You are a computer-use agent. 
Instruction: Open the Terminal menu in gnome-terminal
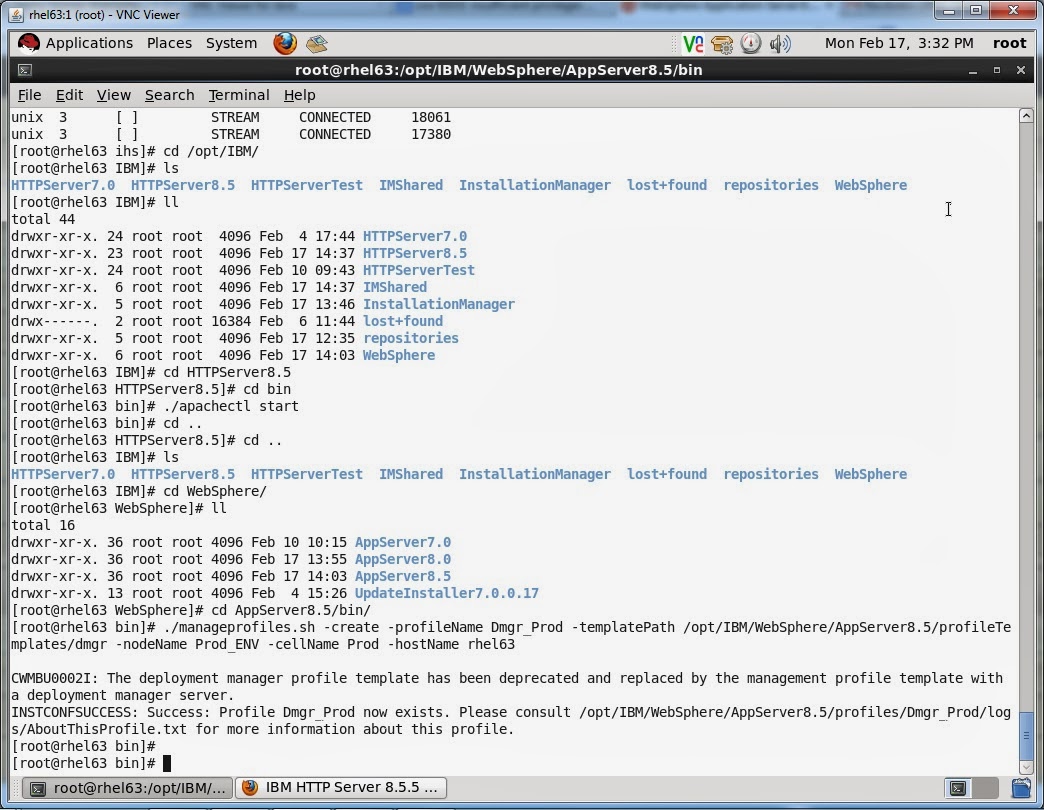click(x=238, y=95)
